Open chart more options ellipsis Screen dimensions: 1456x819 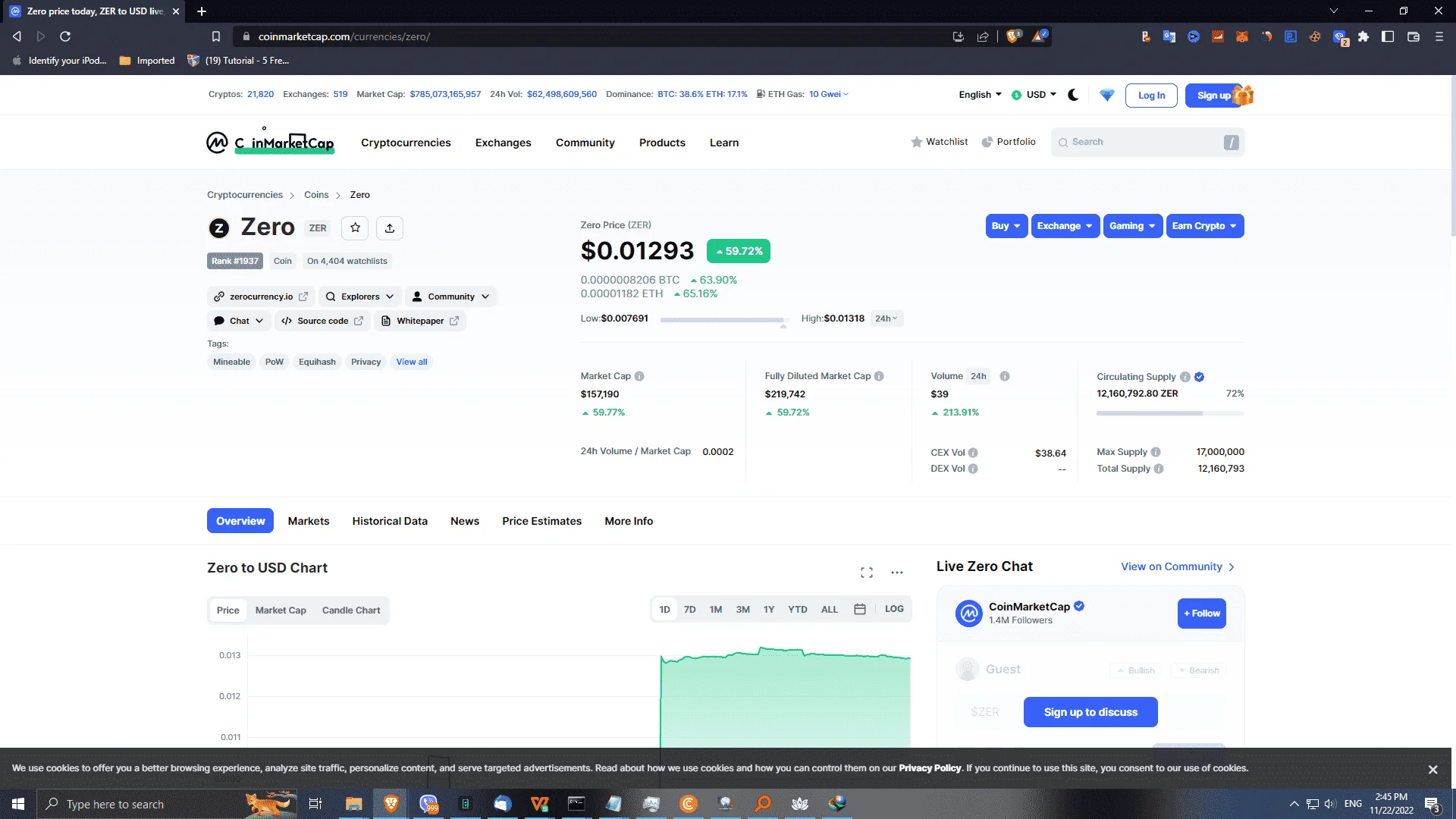pyautogui.click(x=897, y=573)
